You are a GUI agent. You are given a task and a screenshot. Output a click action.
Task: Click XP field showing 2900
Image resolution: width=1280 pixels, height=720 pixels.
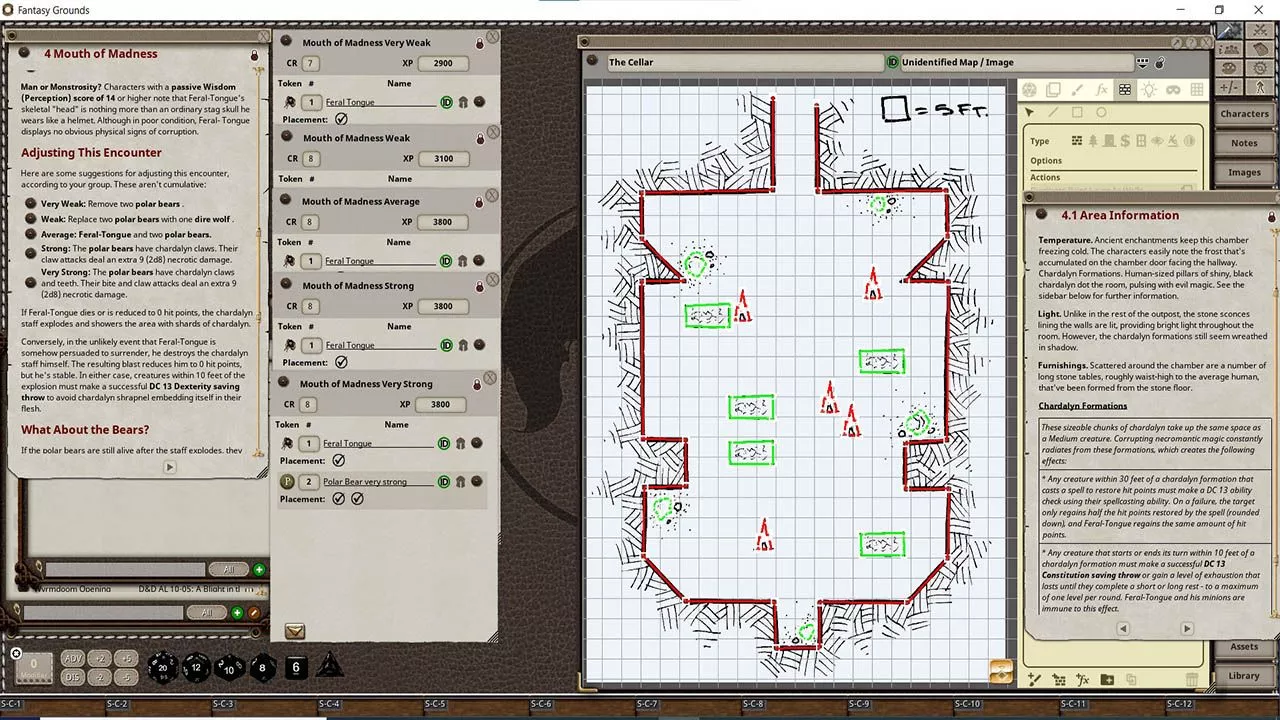(x=442, y=63)
